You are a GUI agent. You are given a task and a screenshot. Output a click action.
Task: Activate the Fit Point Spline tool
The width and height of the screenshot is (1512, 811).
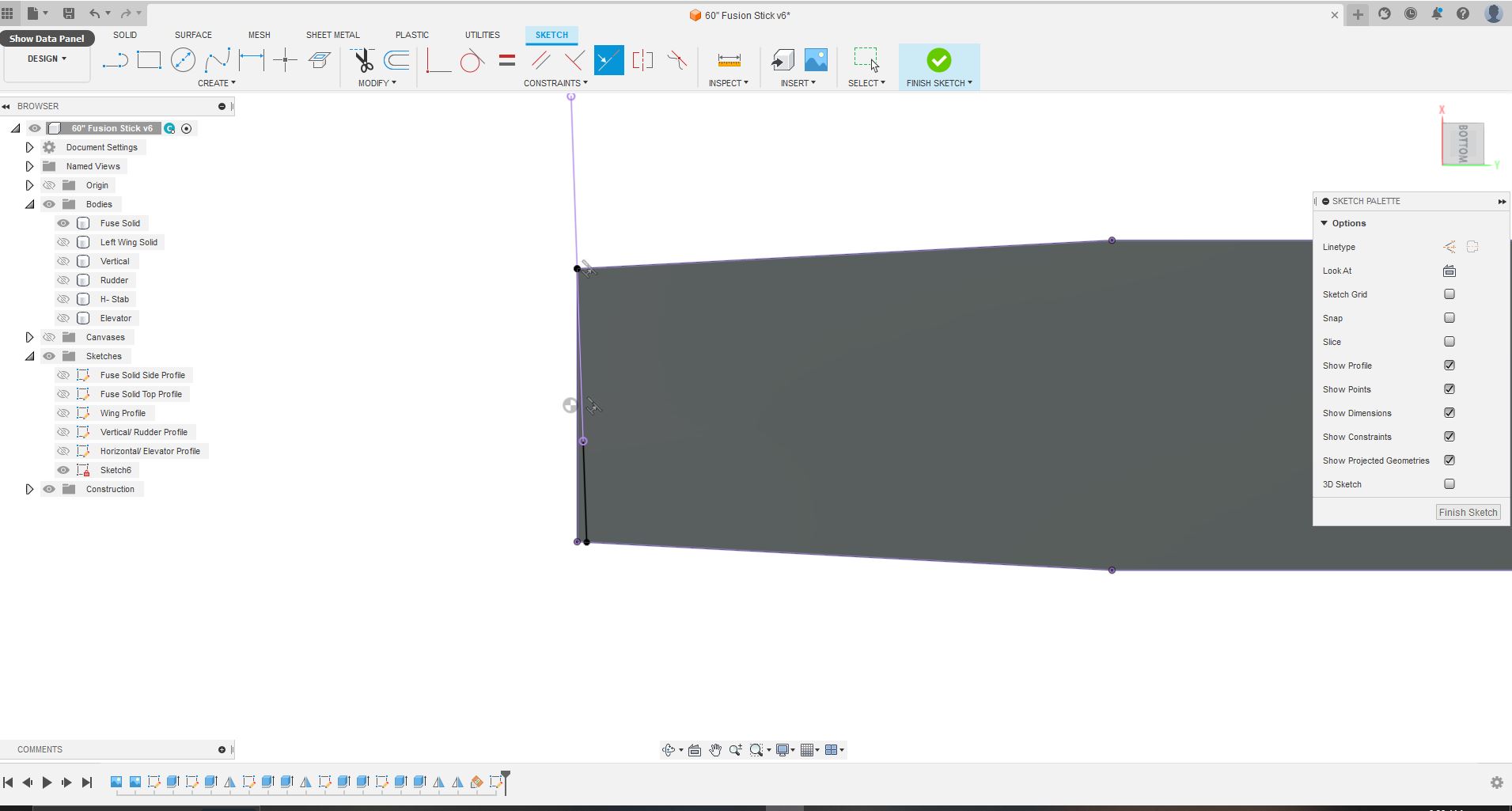217,60
